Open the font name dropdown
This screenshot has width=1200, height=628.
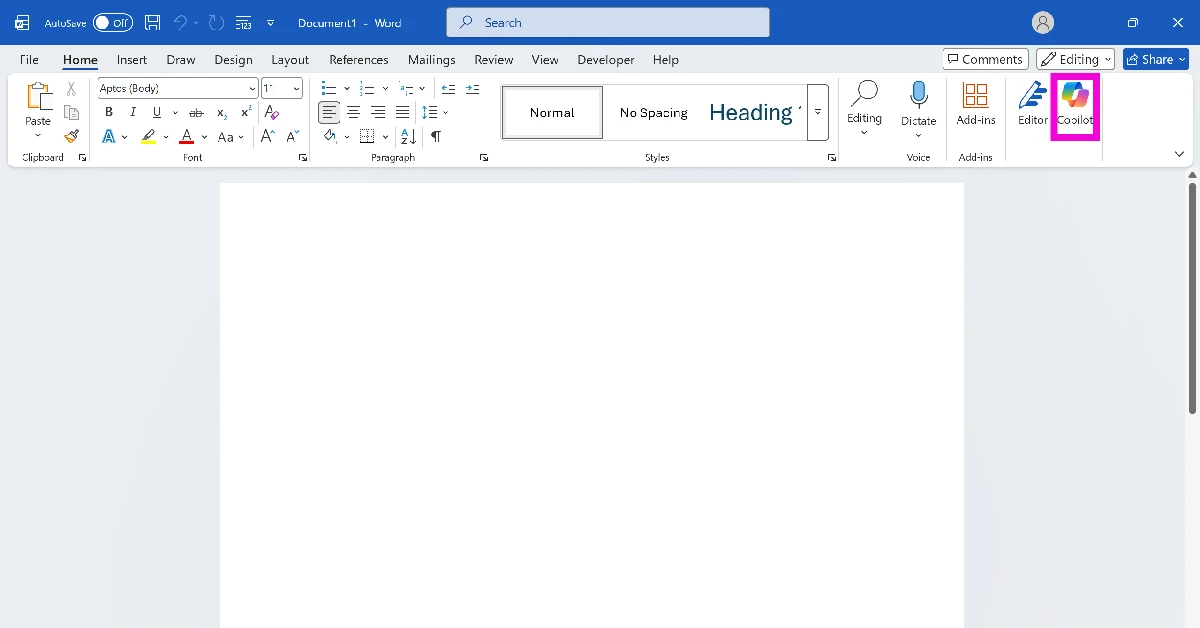(250, 87)
